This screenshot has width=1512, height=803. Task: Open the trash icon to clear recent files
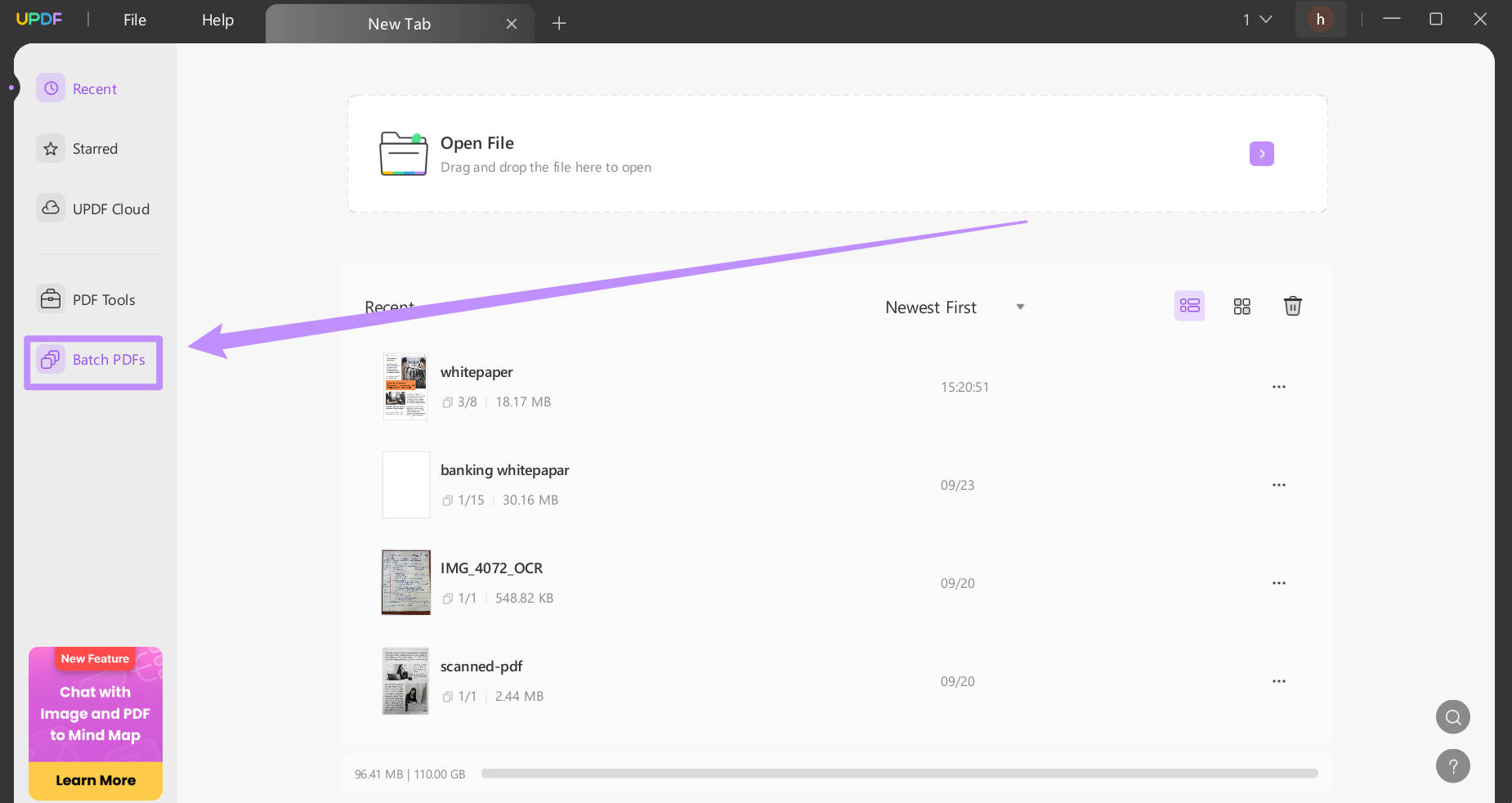coord(1292,306)
